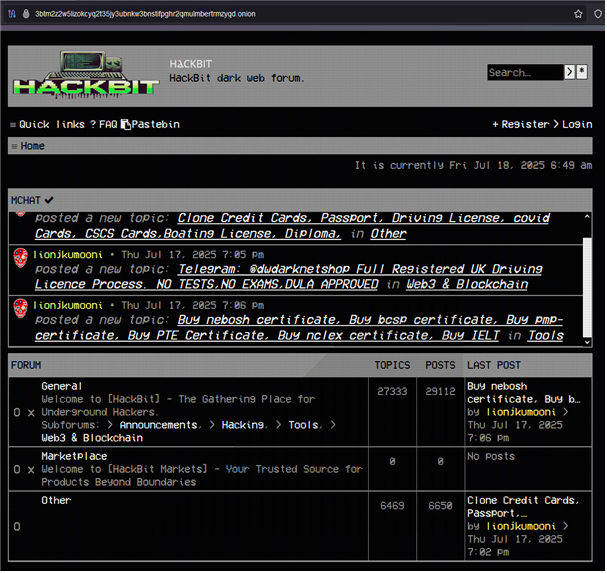This screenshot has width=607, height=573.
Task: Click the current time 'Fri Jul 18, 2025' text
Action: (x=499, y=166)
